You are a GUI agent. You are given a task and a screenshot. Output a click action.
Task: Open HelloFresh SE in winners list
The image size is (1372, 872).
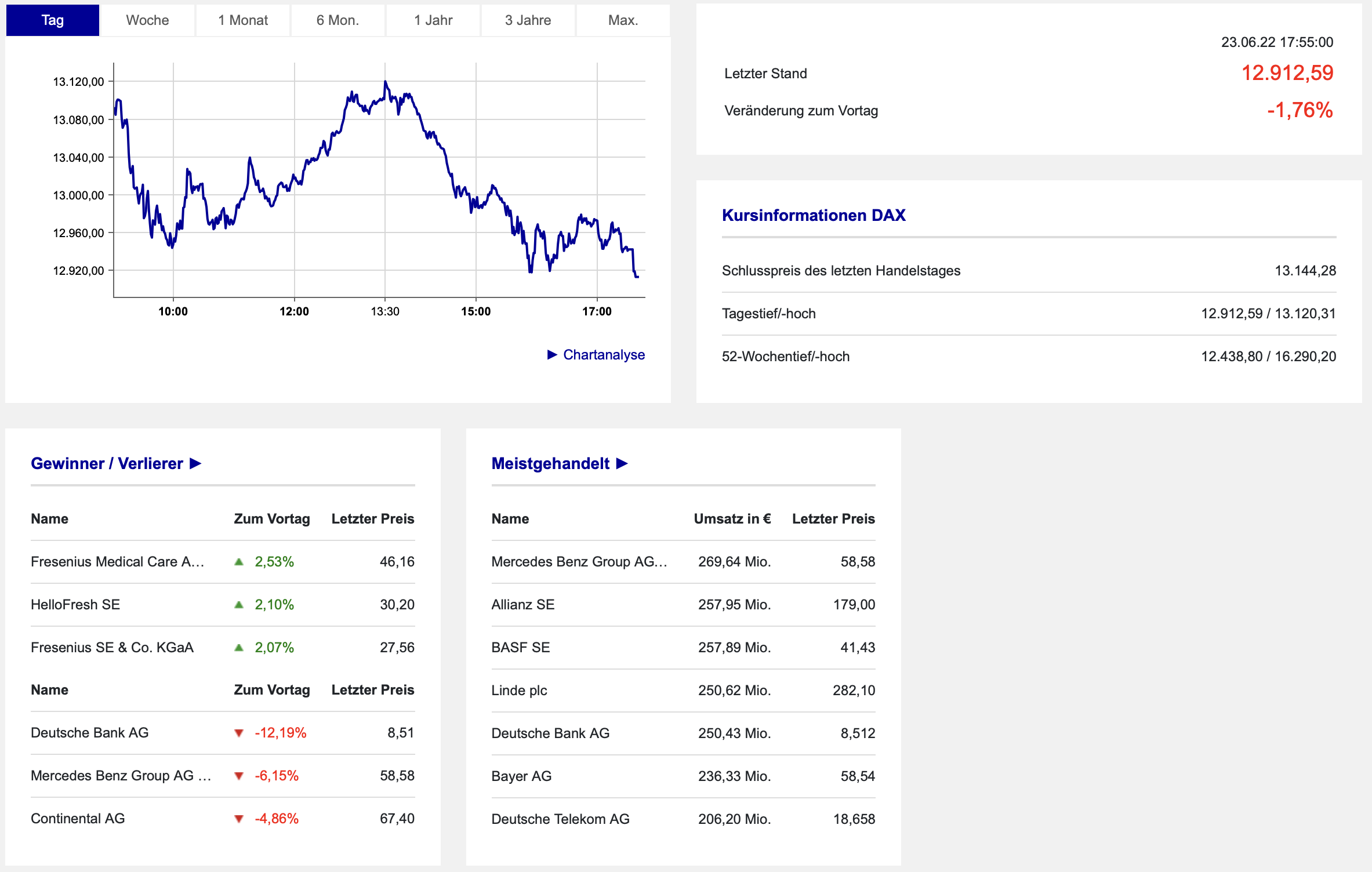coord(75,605)
